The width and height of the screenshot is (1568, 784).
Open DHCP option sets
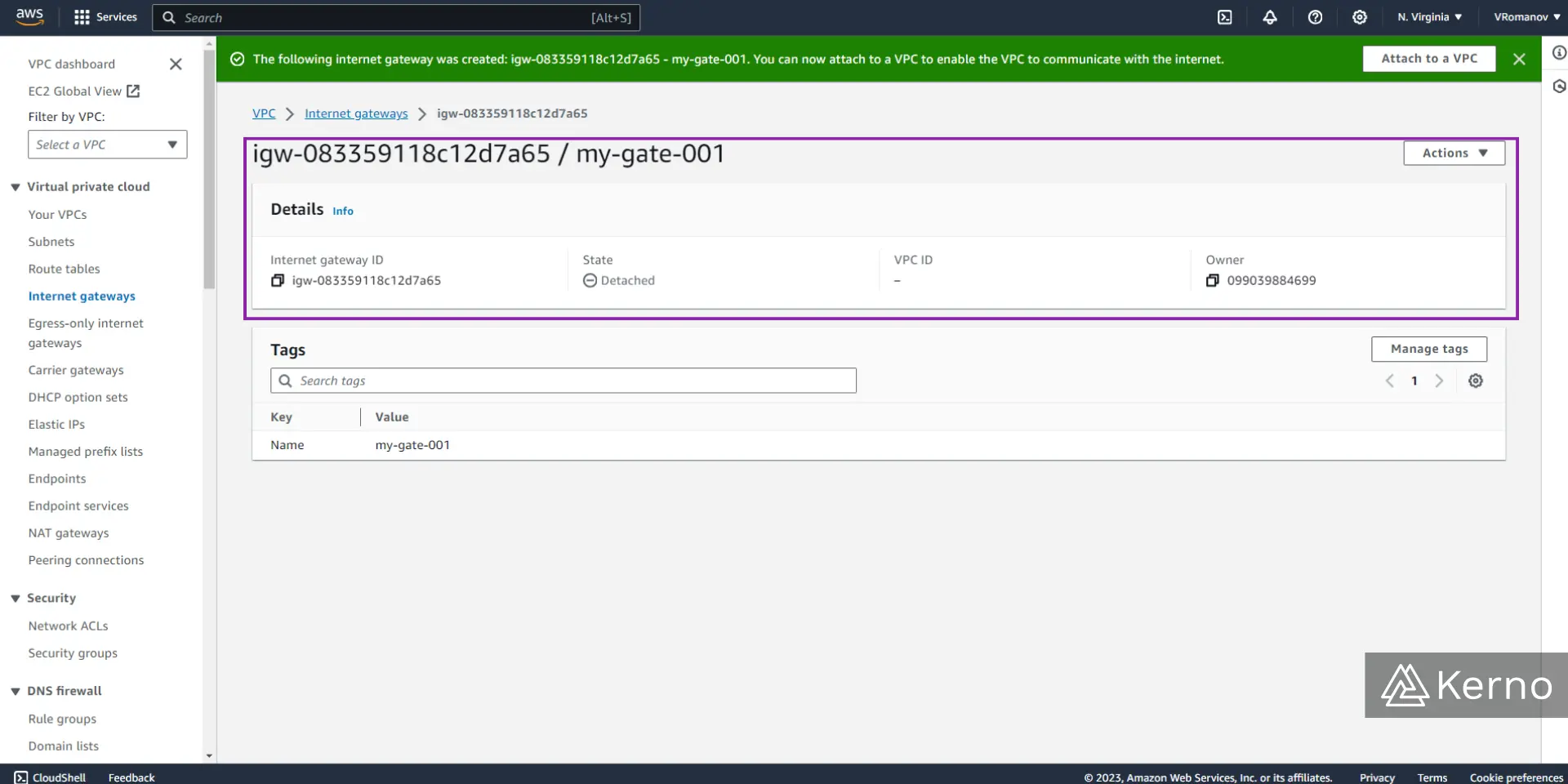point(78,397)
